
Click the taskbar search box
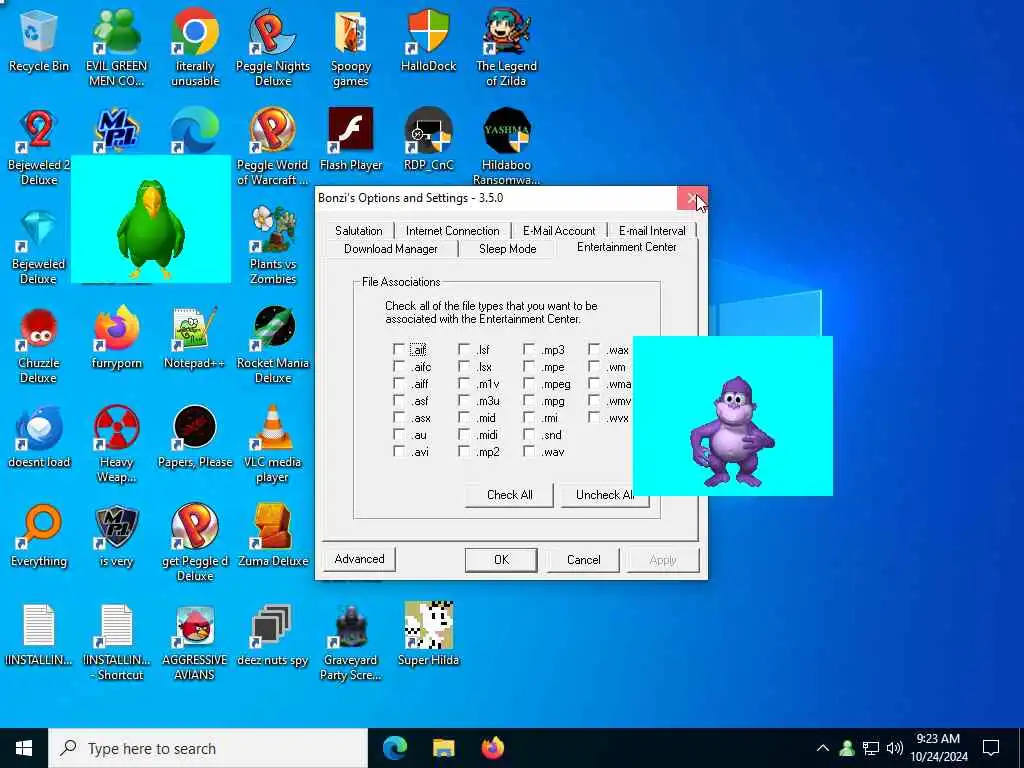click(x=208, y=748)
